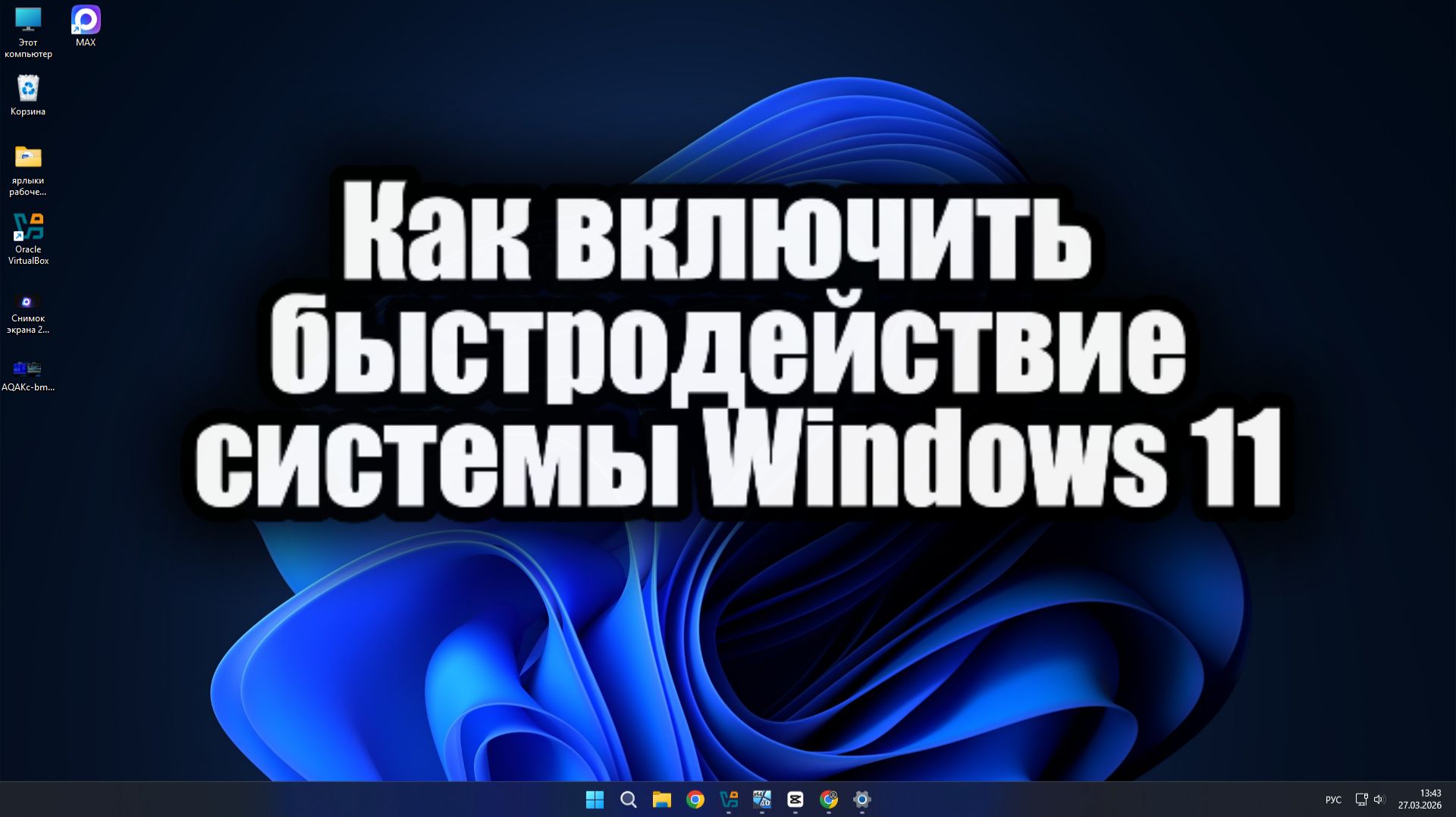Open the Chrome profile-badged taskbar icon
Screen dimensions: 1456x817
point(828,799)
